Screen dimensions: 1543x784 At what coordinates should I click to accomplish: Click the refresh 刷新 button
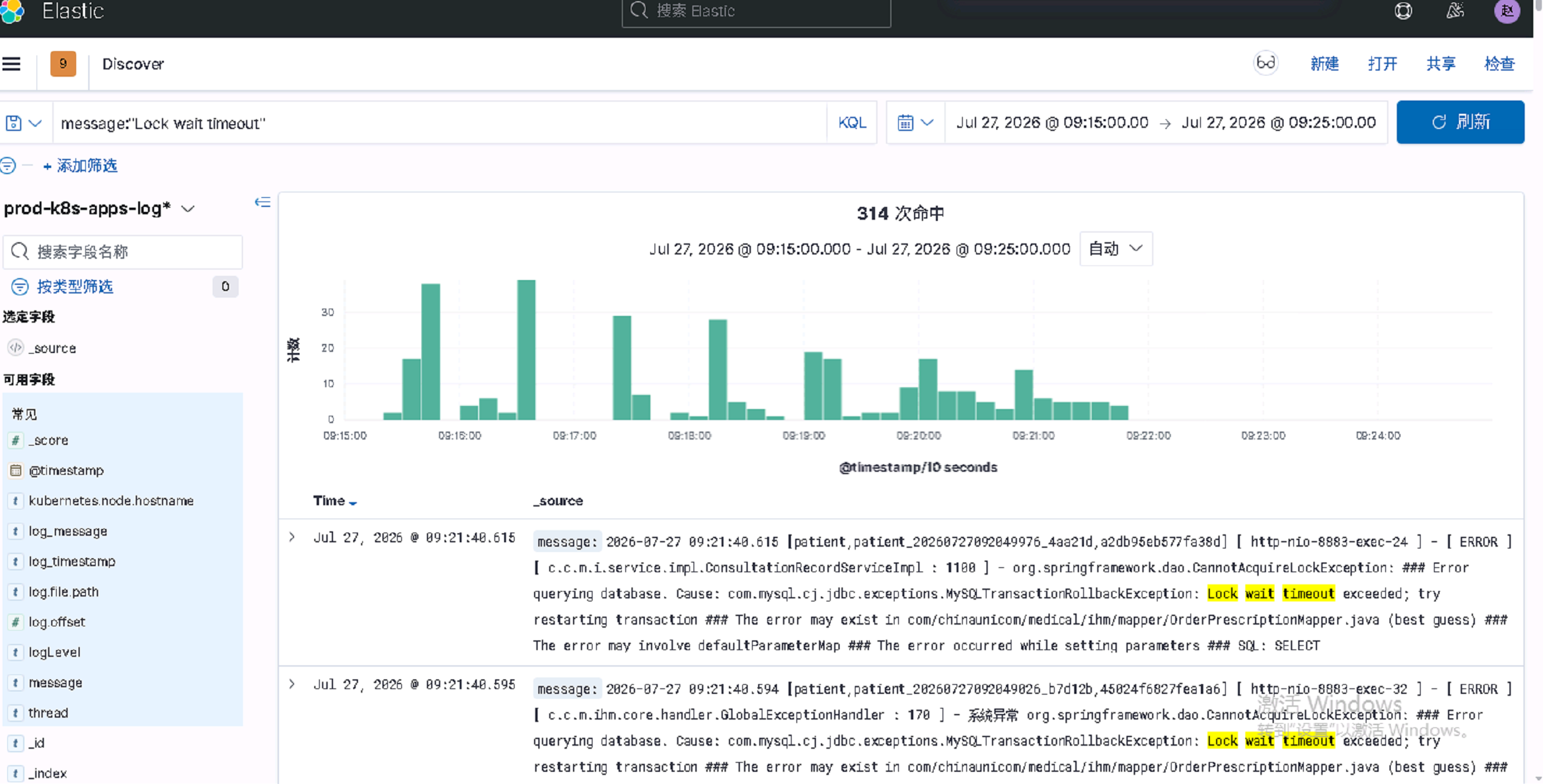(x=1460, y=122)
